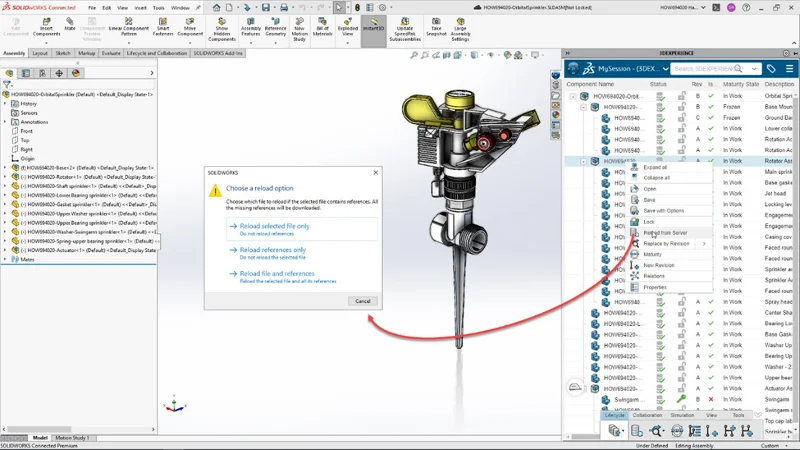The height and width of the screenshot is (450, 800).
Task: Click the appearance color sphere tab
Action: [76, 73]
